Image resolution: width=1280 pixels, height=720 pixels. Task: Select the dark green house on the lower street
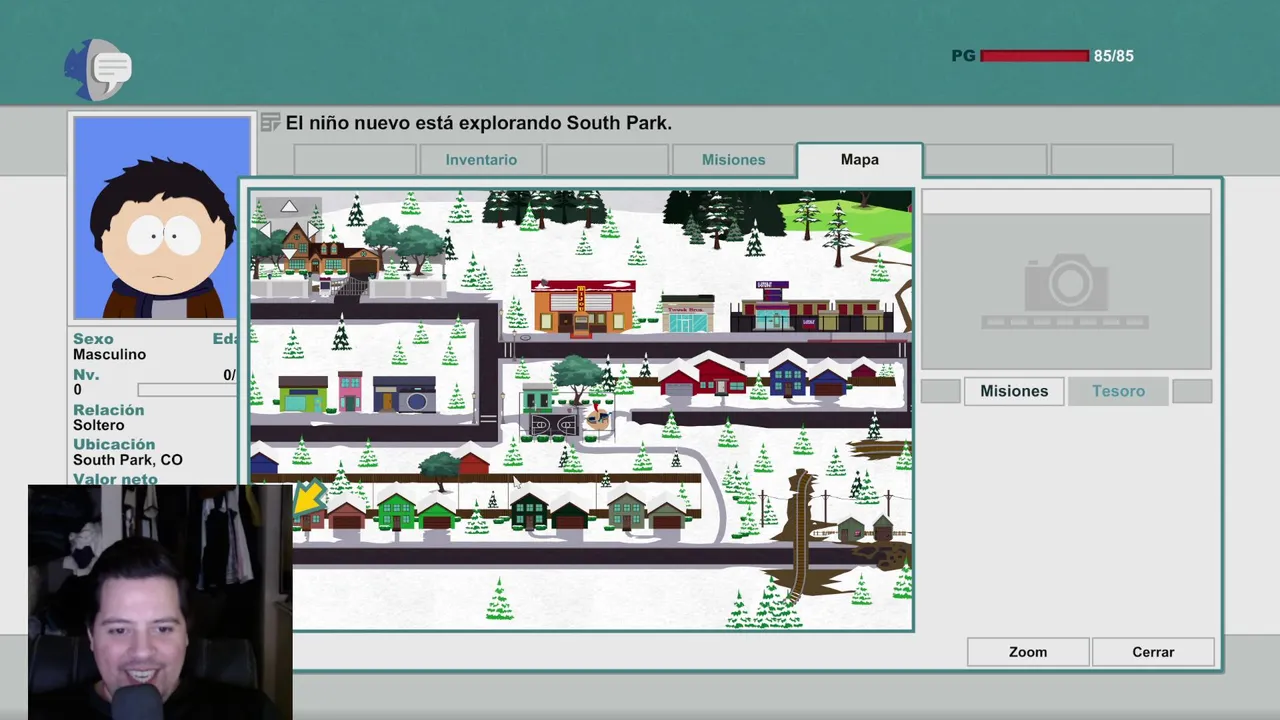[529, 510]
